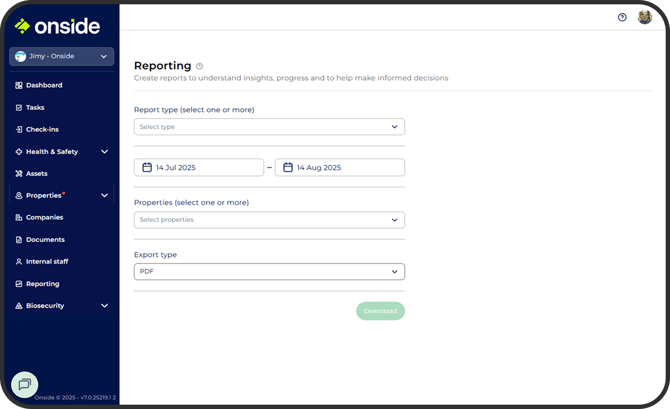Click the Check-ins sidebar icon
The image size is (670, 409).
tap(19, 129)
